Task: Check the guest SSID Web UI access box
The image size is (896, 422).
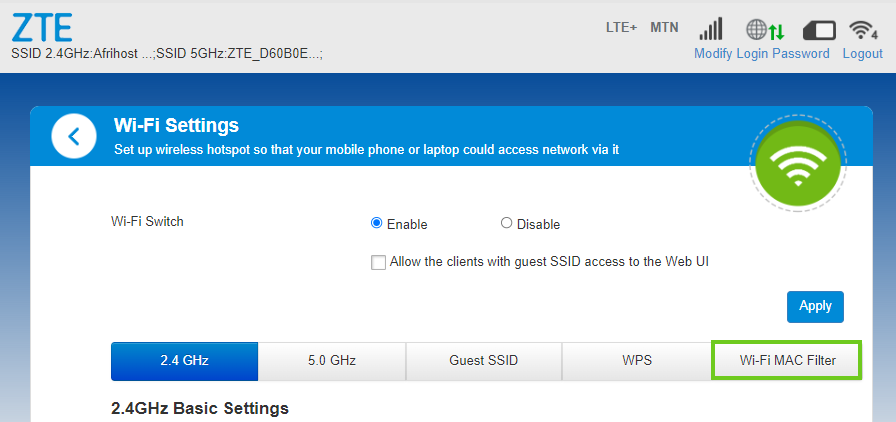Action: click(x=378, y=262)
